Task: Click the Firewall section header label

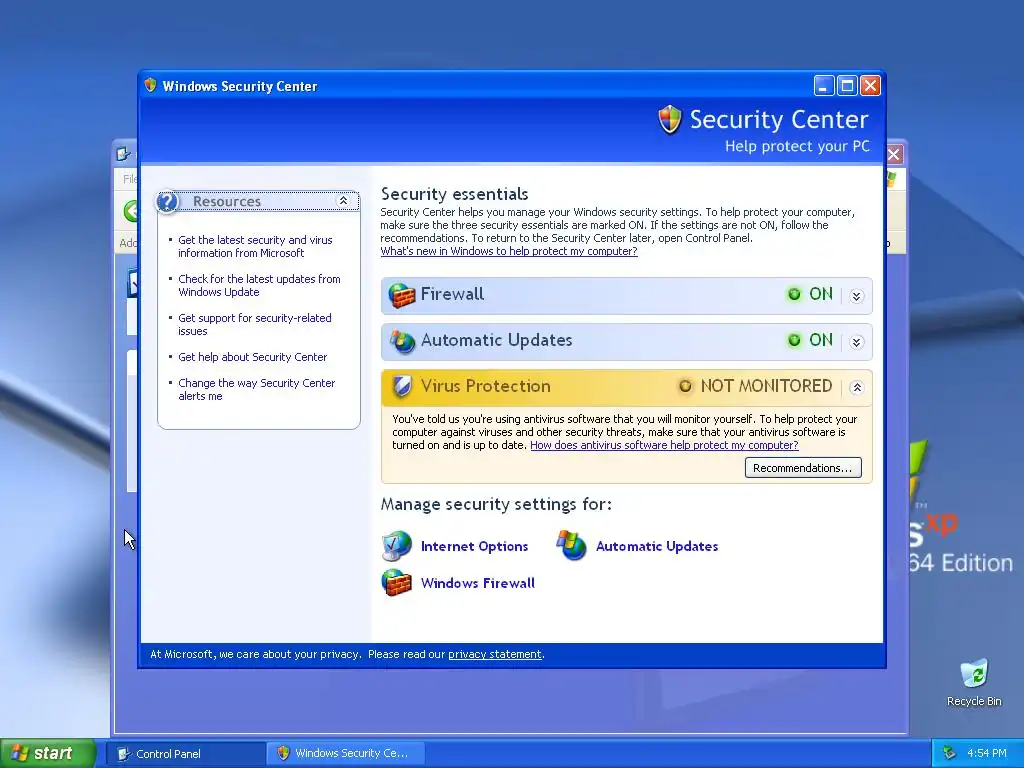Action: coord(453,294)
